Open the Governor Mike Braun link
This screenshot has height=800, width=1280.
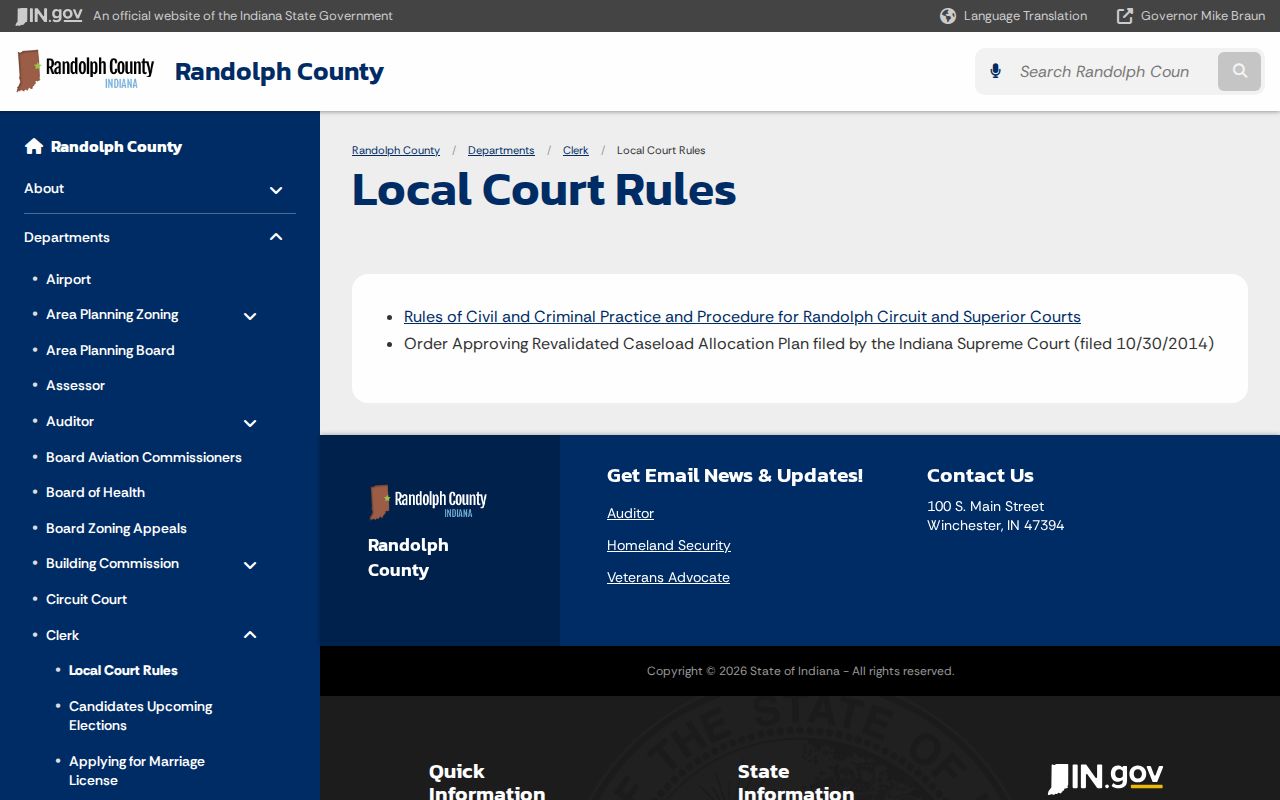tap(1203, 16)
